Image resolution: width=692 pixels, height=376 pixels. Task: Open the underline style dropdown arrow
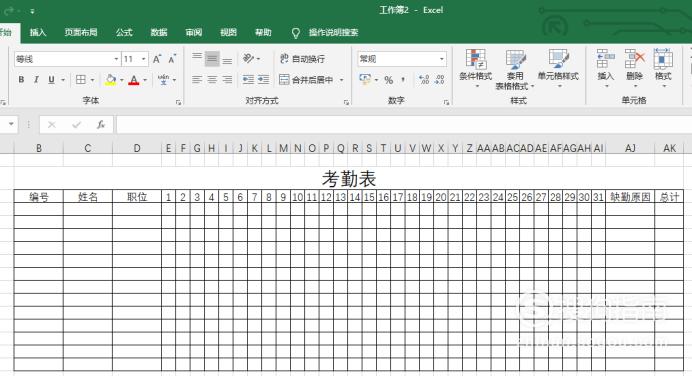click(63, 80)
